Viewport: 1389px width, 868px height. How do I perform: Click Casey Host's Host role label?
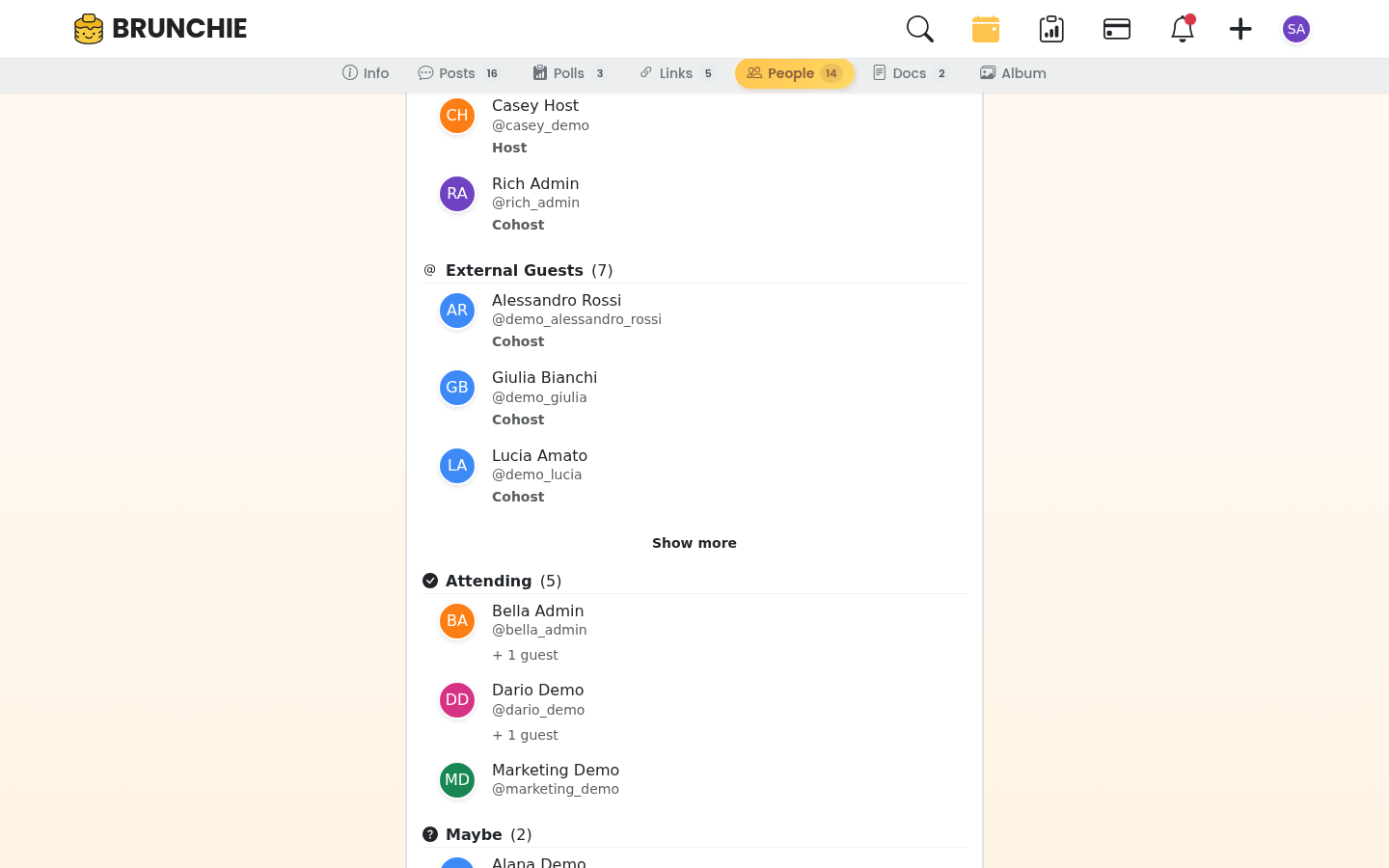tap(509, 148)
